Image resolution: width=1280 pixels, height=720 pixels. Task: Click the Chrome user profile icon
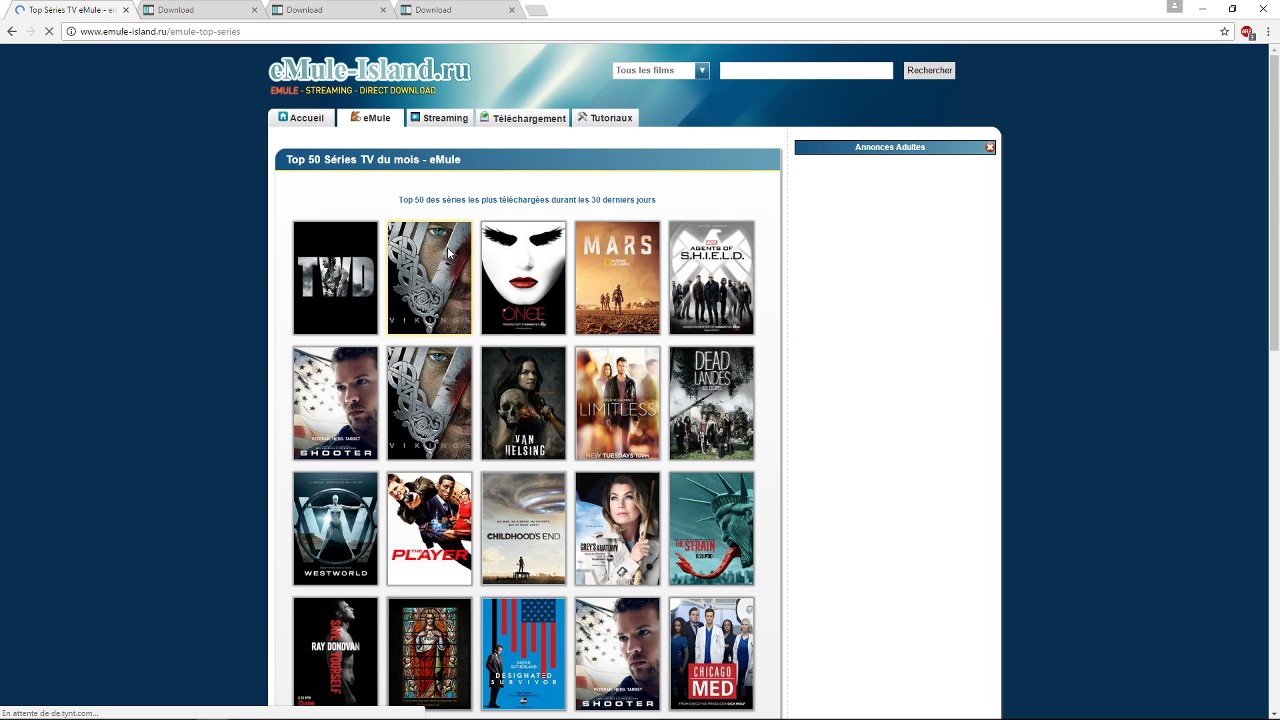tap(1174, 6)
